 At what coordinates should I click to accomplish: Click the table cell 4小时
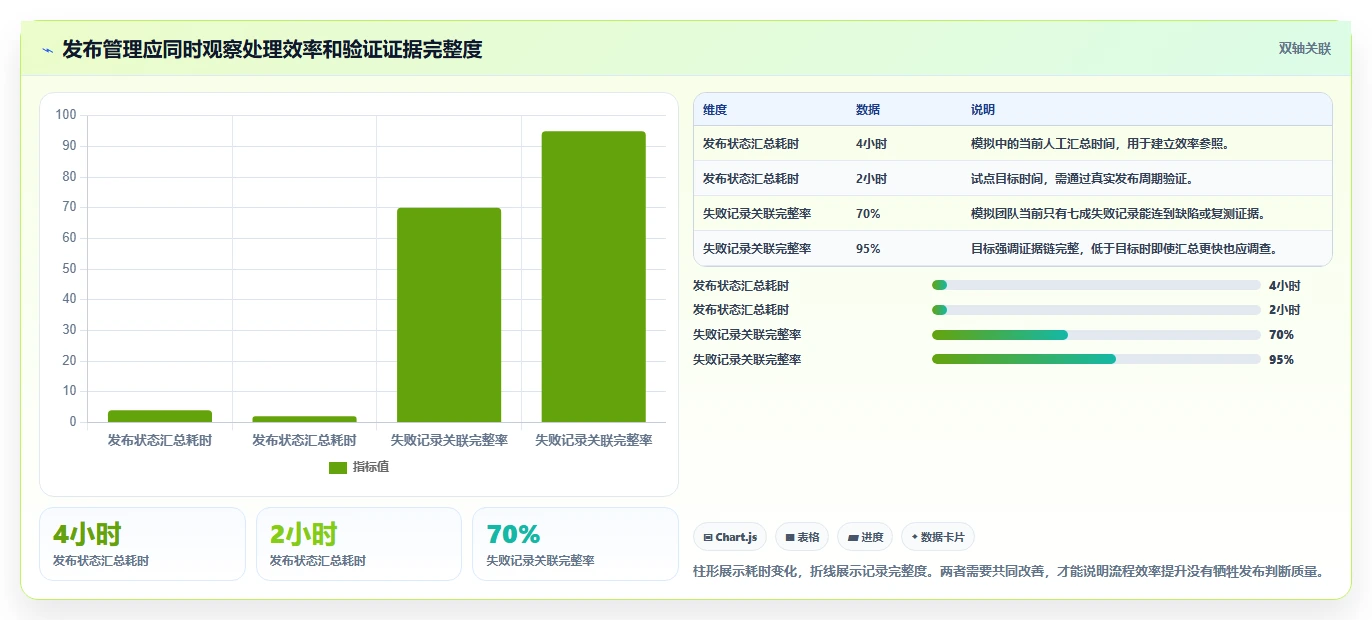[x=871, y=144]
